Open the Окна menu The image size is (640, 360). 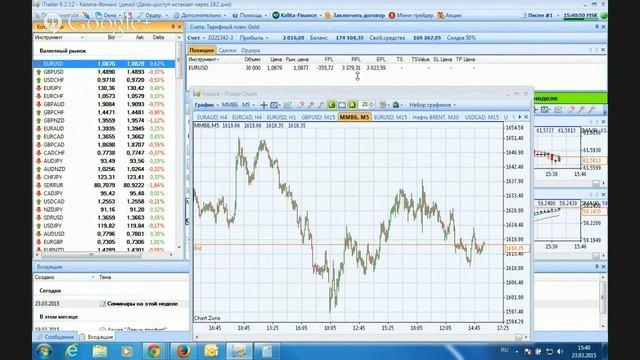pyautogui.click(x=109, y=15)
